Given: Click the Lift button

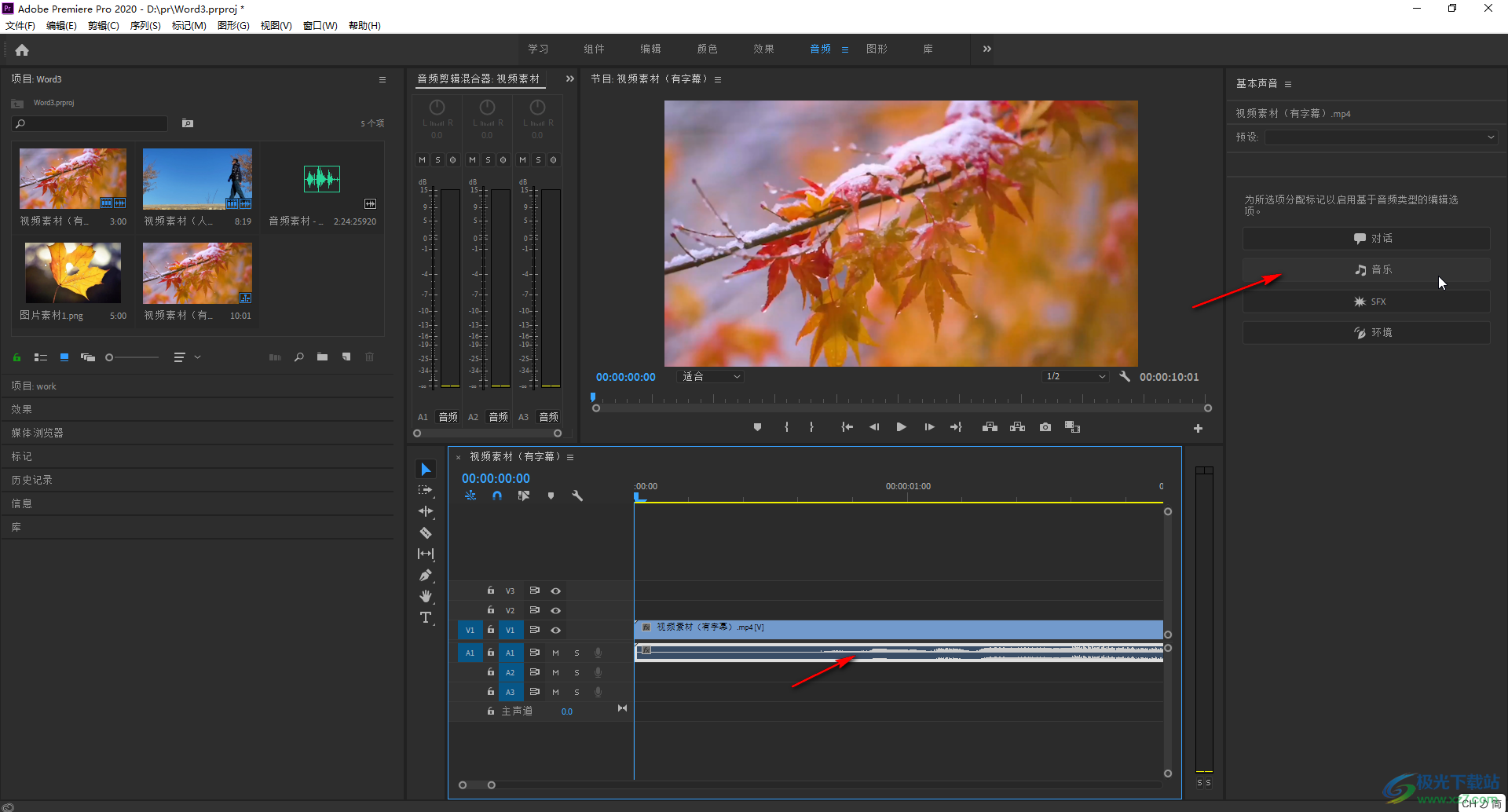Looking at the screenshot, I should pyautogui.click(x=990, y=427).
